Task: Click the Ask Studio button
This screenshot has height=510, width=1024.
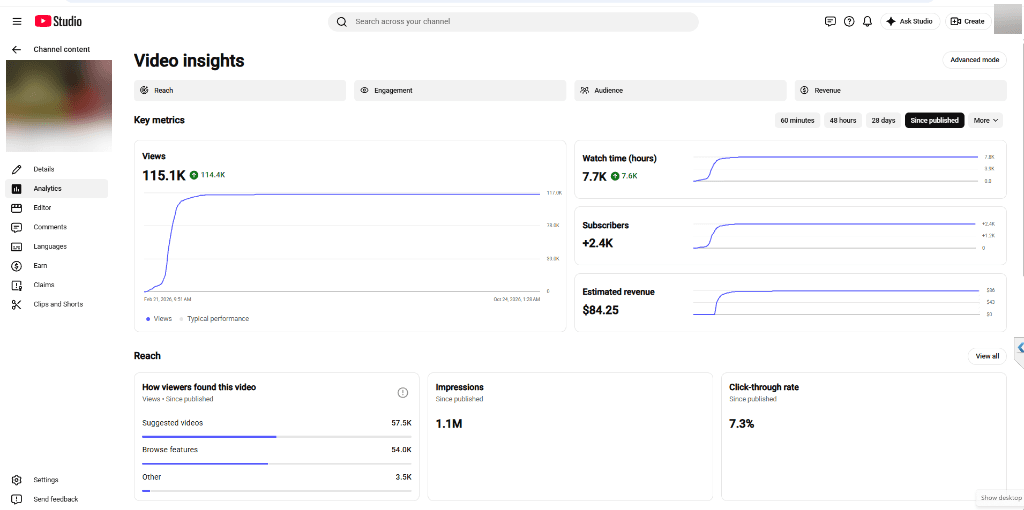Action: pyautogui.click(x=910, y=22)
